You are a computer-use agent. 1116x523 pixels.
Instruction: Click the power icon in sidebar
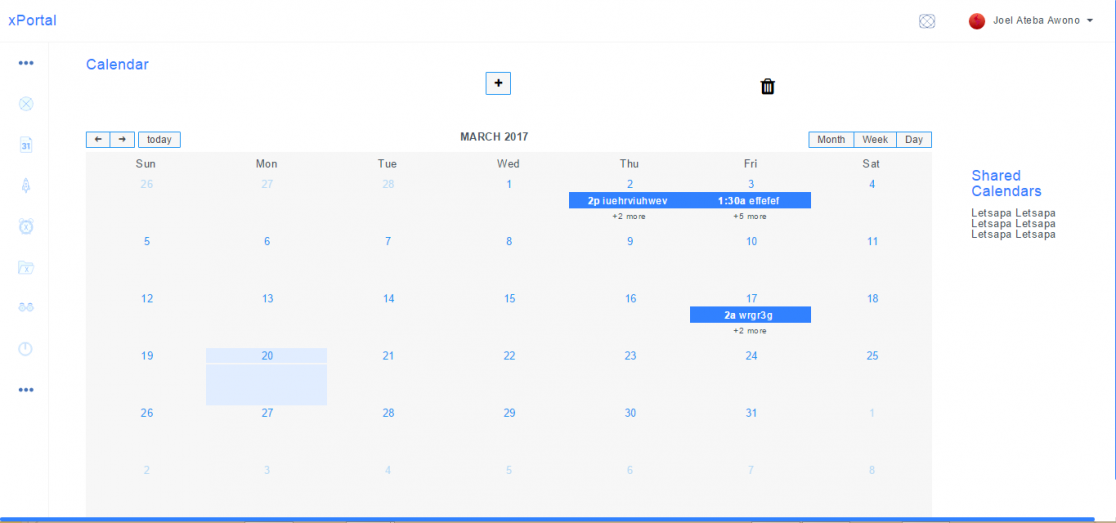pyautogui.click(x=26, y=349)
